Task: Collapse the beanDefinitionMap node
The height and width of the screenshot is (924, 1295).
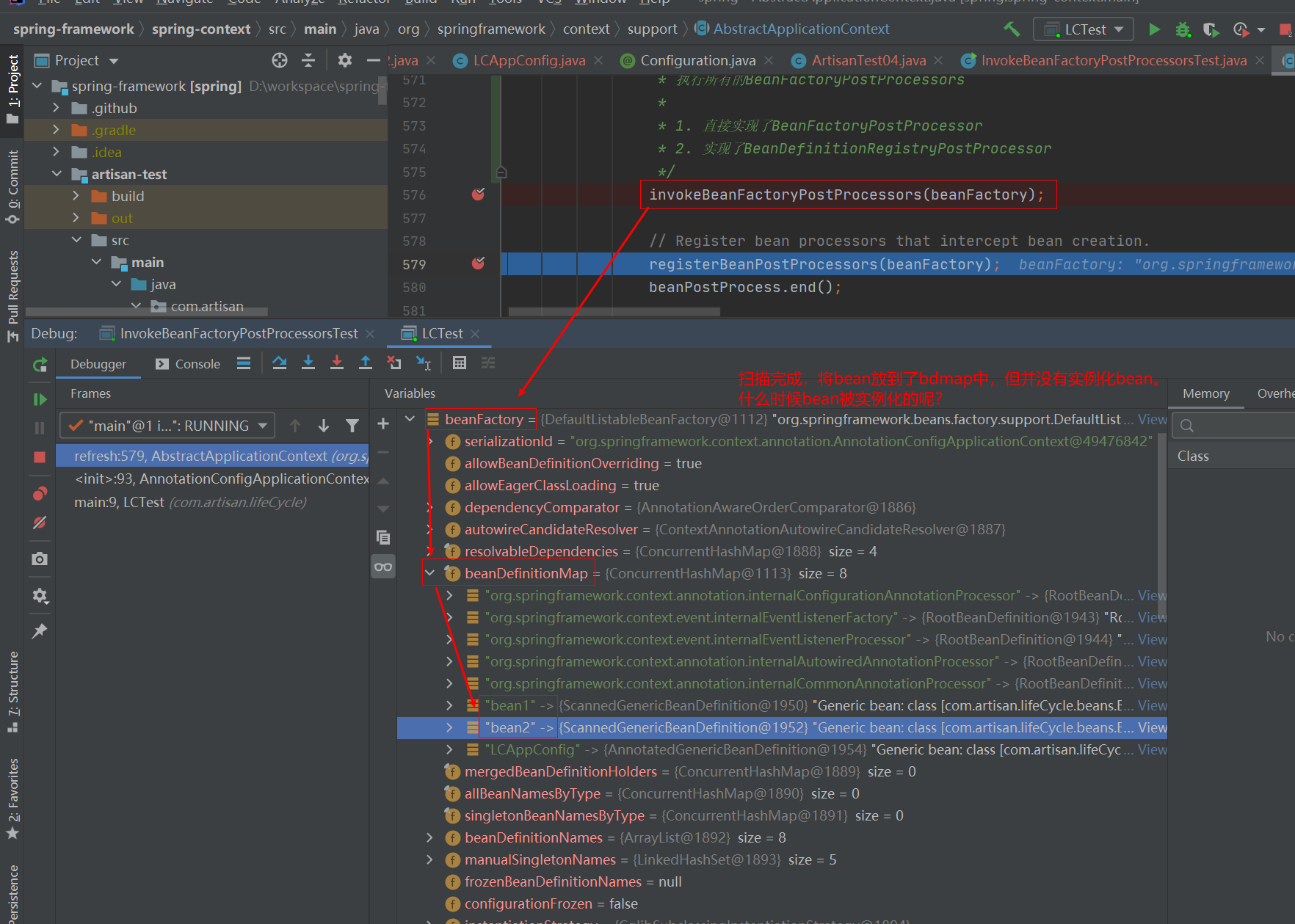Action: (x=430, y=573)
